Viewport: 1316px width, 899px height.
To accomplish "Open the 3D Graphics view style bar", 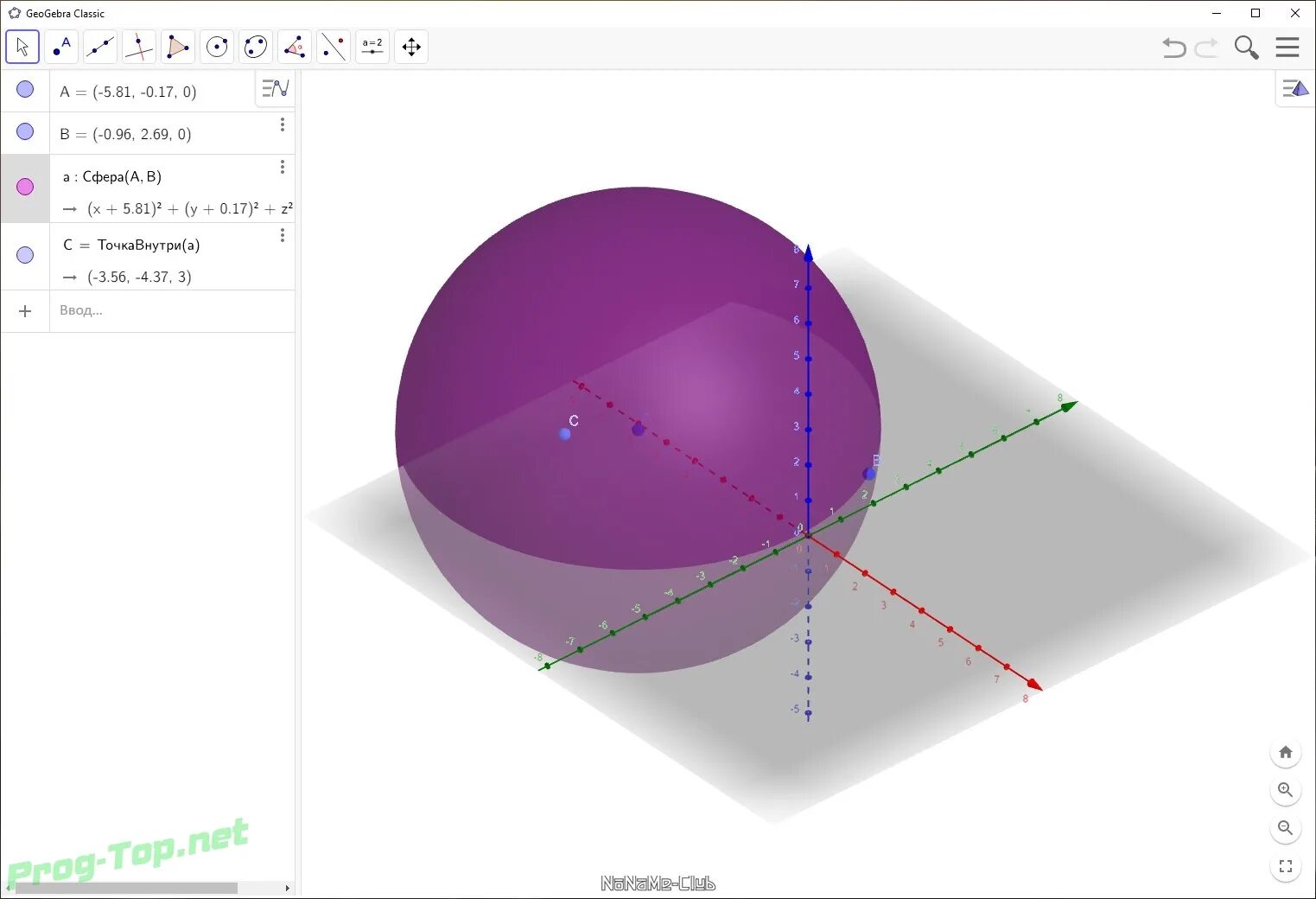I will 1295,88.
